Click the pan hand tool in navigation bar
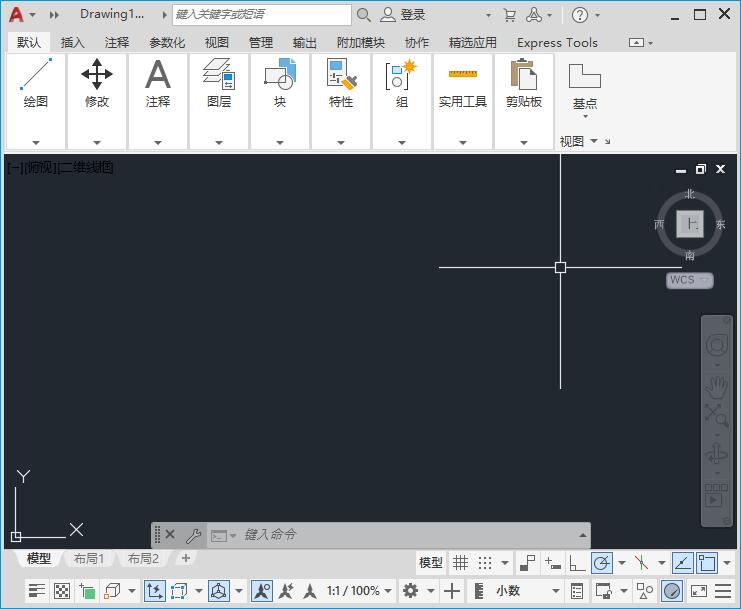This screenshot has height=609, width=741. pyautogui.click(x=716, y=387)
